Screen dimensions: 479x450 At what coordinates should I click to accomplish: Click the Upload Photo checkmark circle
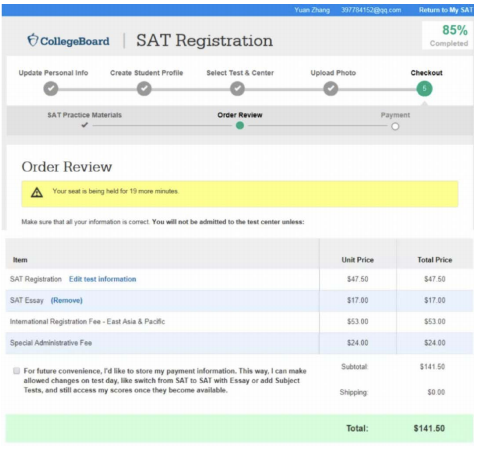tap(331, 89)
